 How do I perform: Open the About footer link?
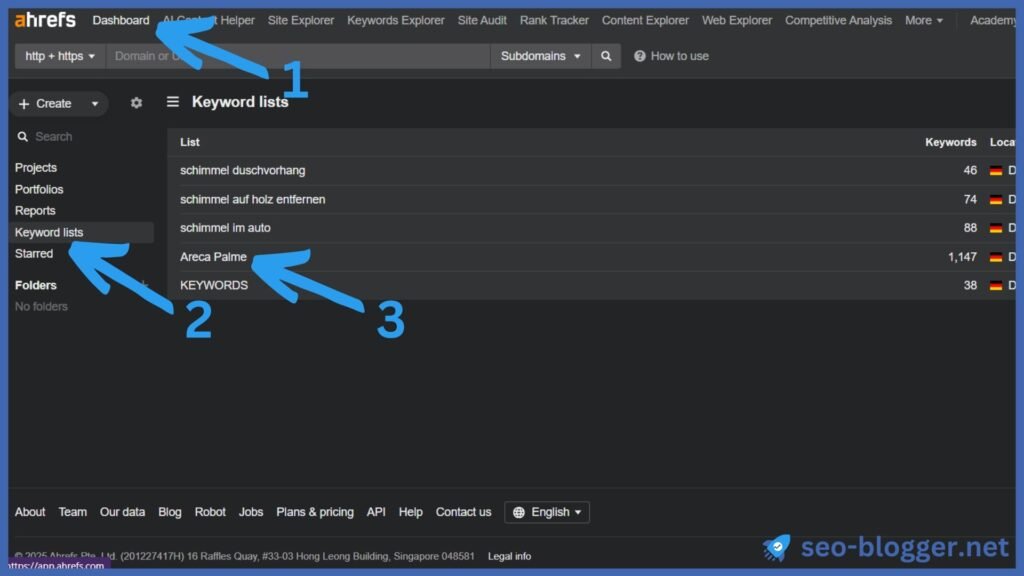coord(30,513)
